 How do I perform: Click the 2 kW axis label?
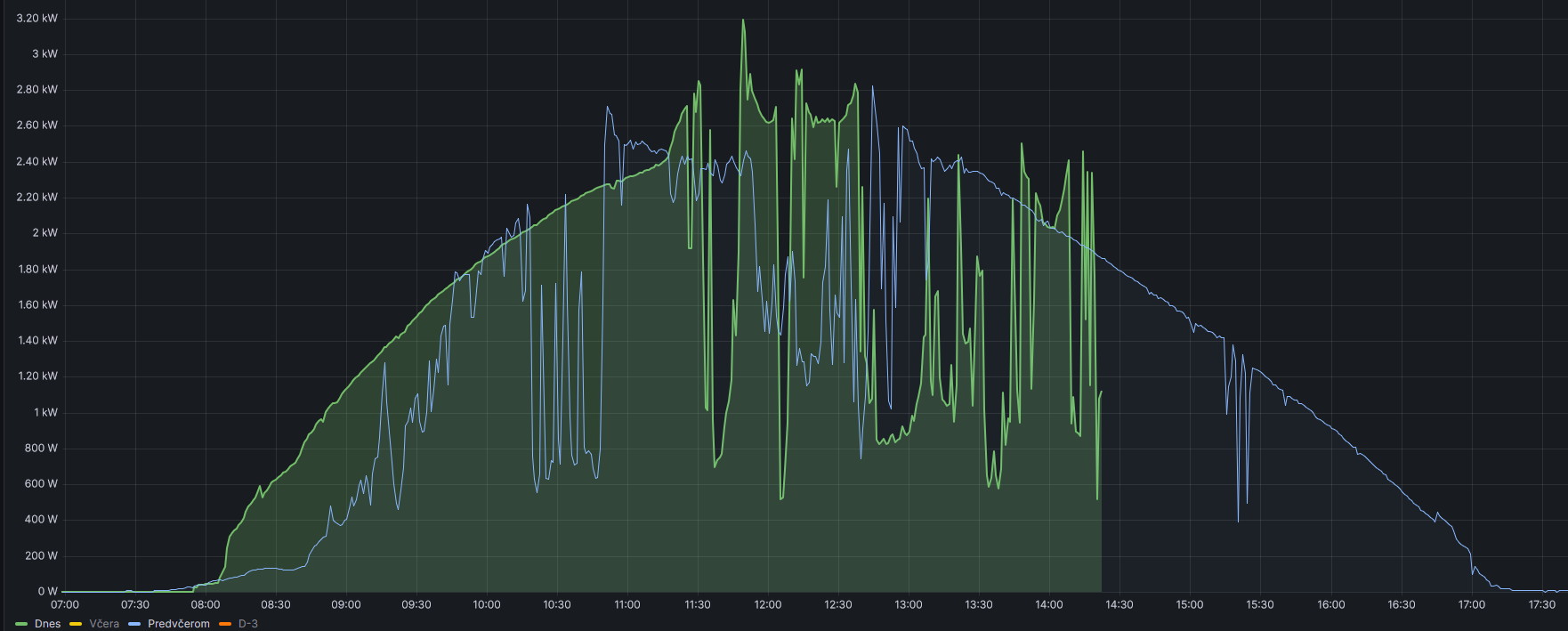44,233
